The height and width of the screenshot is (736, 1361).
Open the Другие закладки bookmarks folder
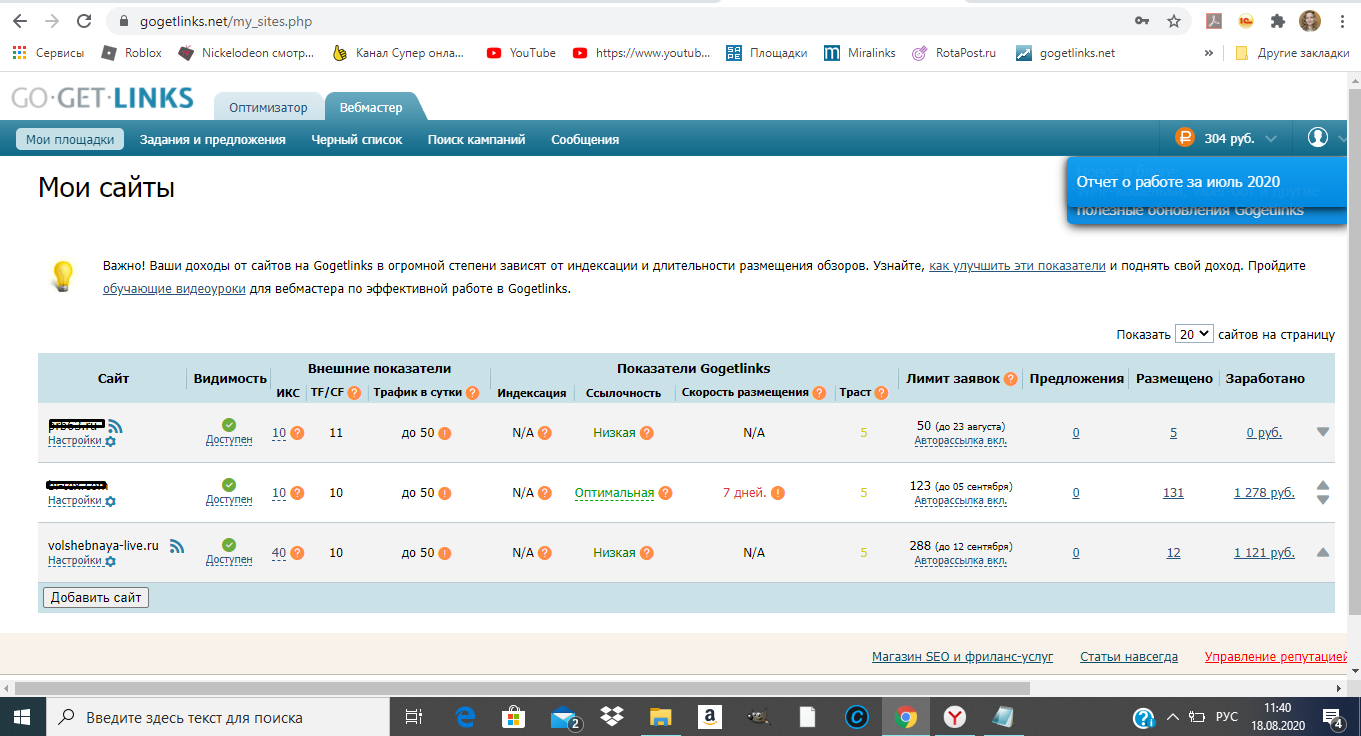[x=1292, y=53]
